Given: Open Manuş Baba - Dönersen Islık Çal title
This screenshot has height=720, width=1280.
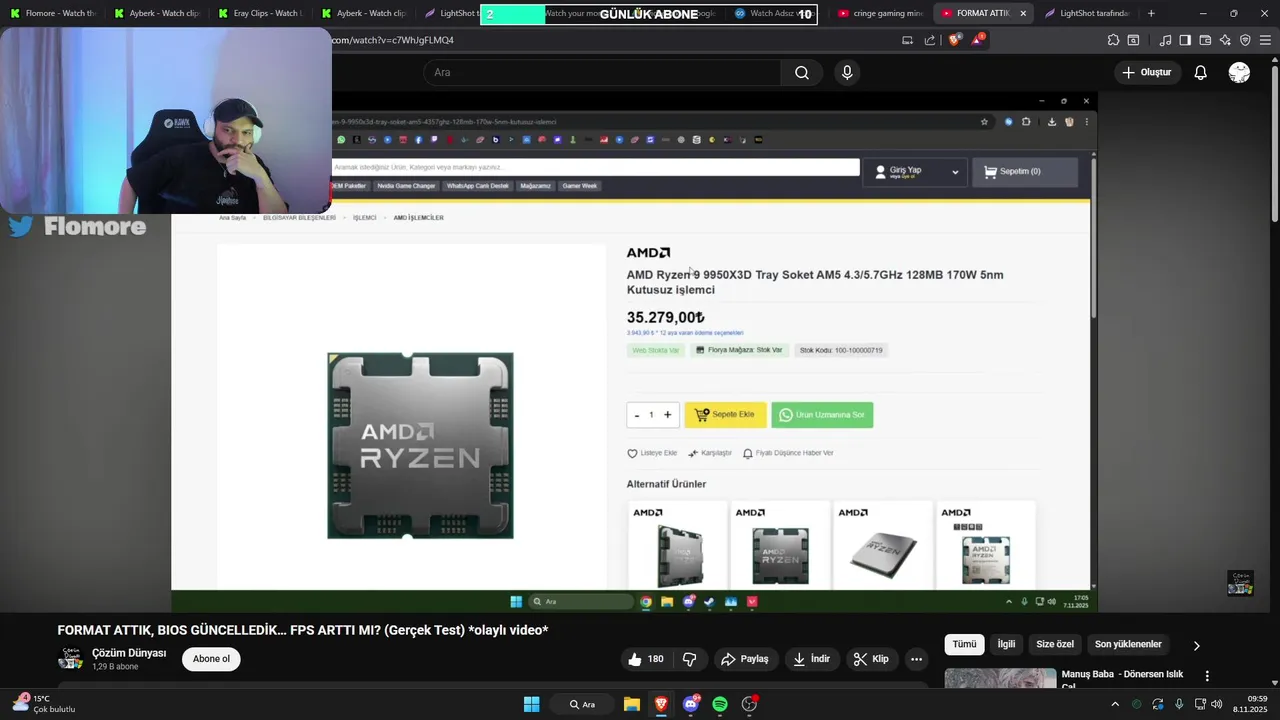Looking at the screenshot, I should click(1122, 679).
